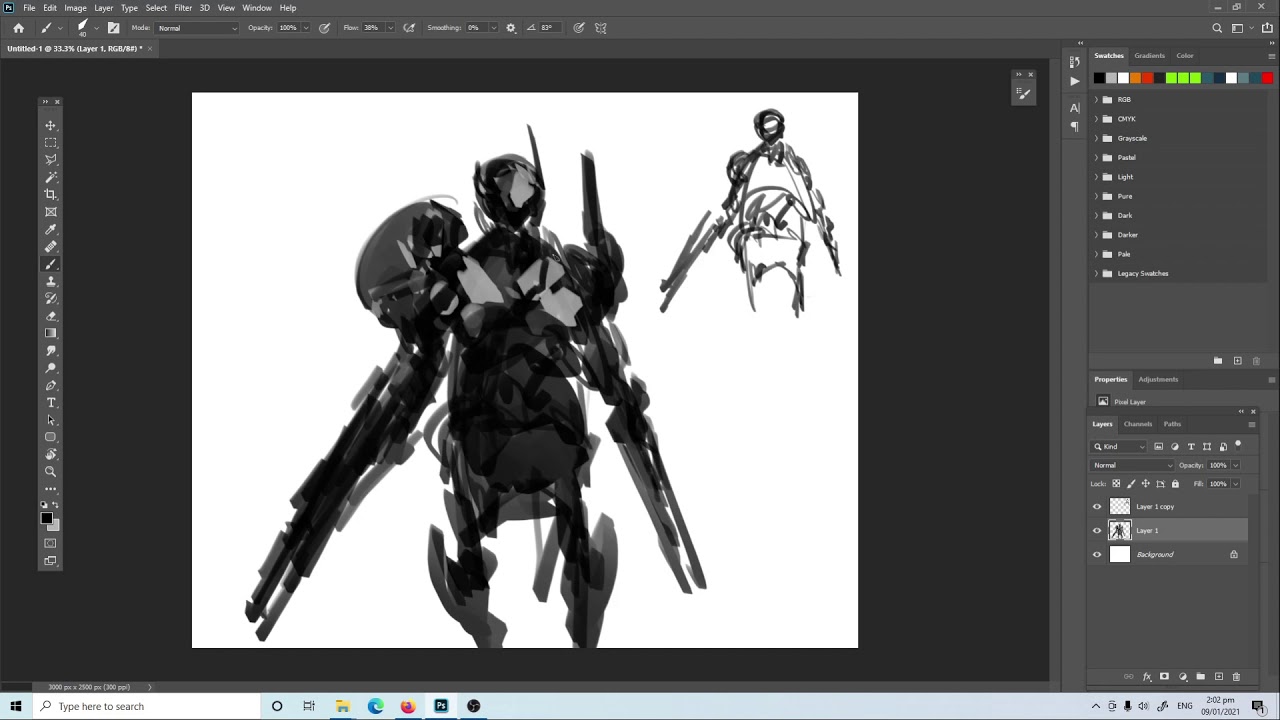
Task: Expand the Legacy Swatches group
Action: (1096, 274)
